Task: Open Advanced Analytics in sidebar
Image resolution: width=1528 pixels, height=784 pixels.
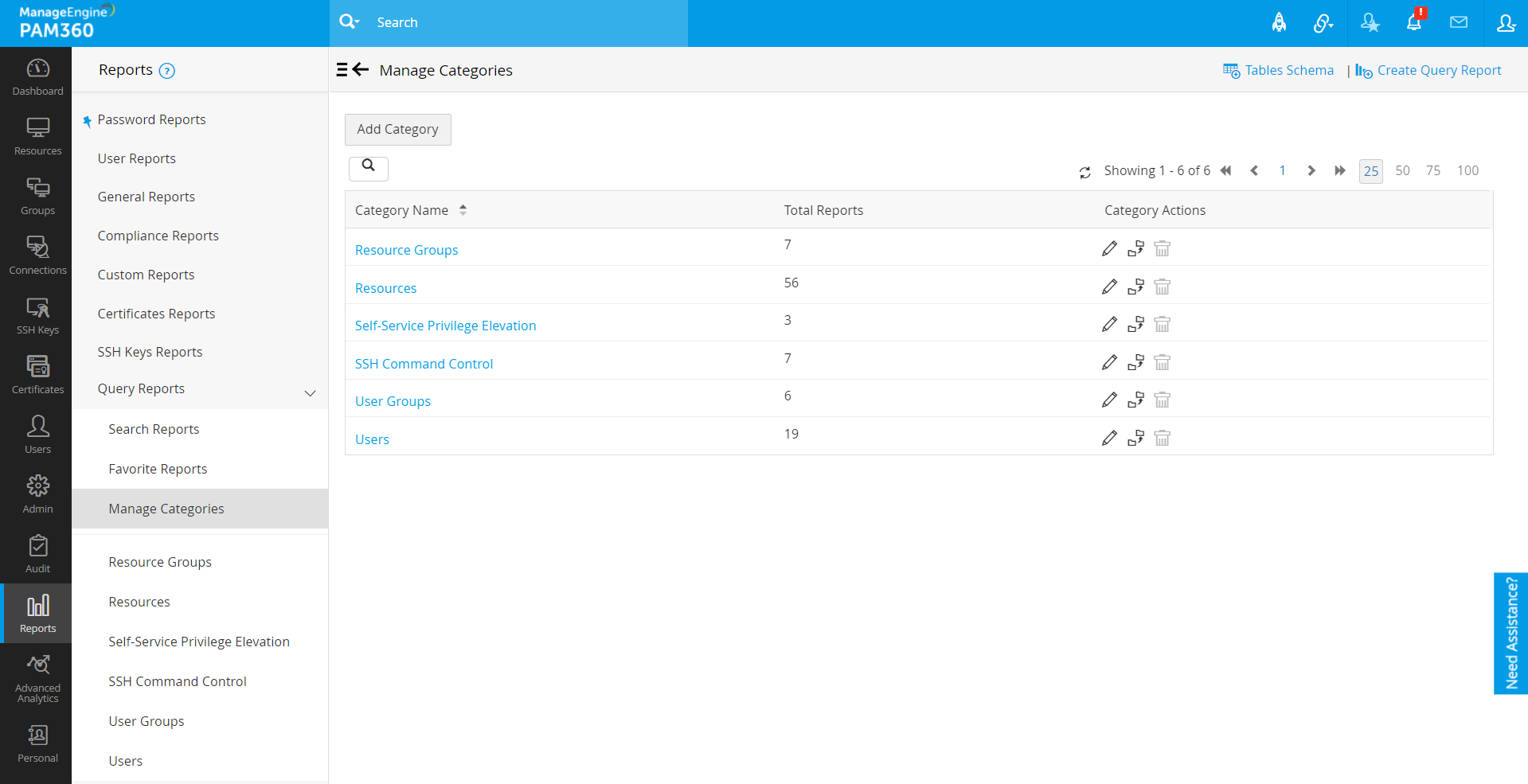Action: point(37,678)
